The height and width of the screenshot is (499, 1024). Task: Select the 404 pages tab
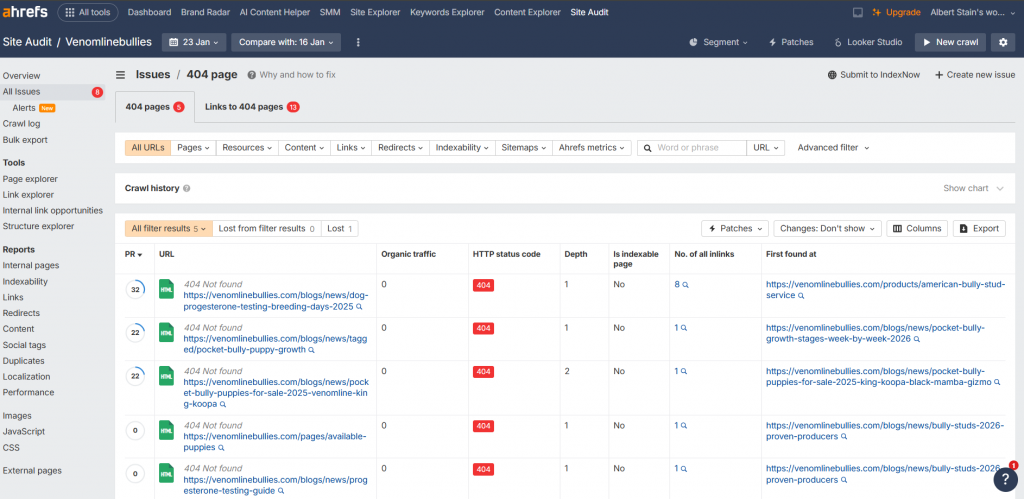(154, 107)
